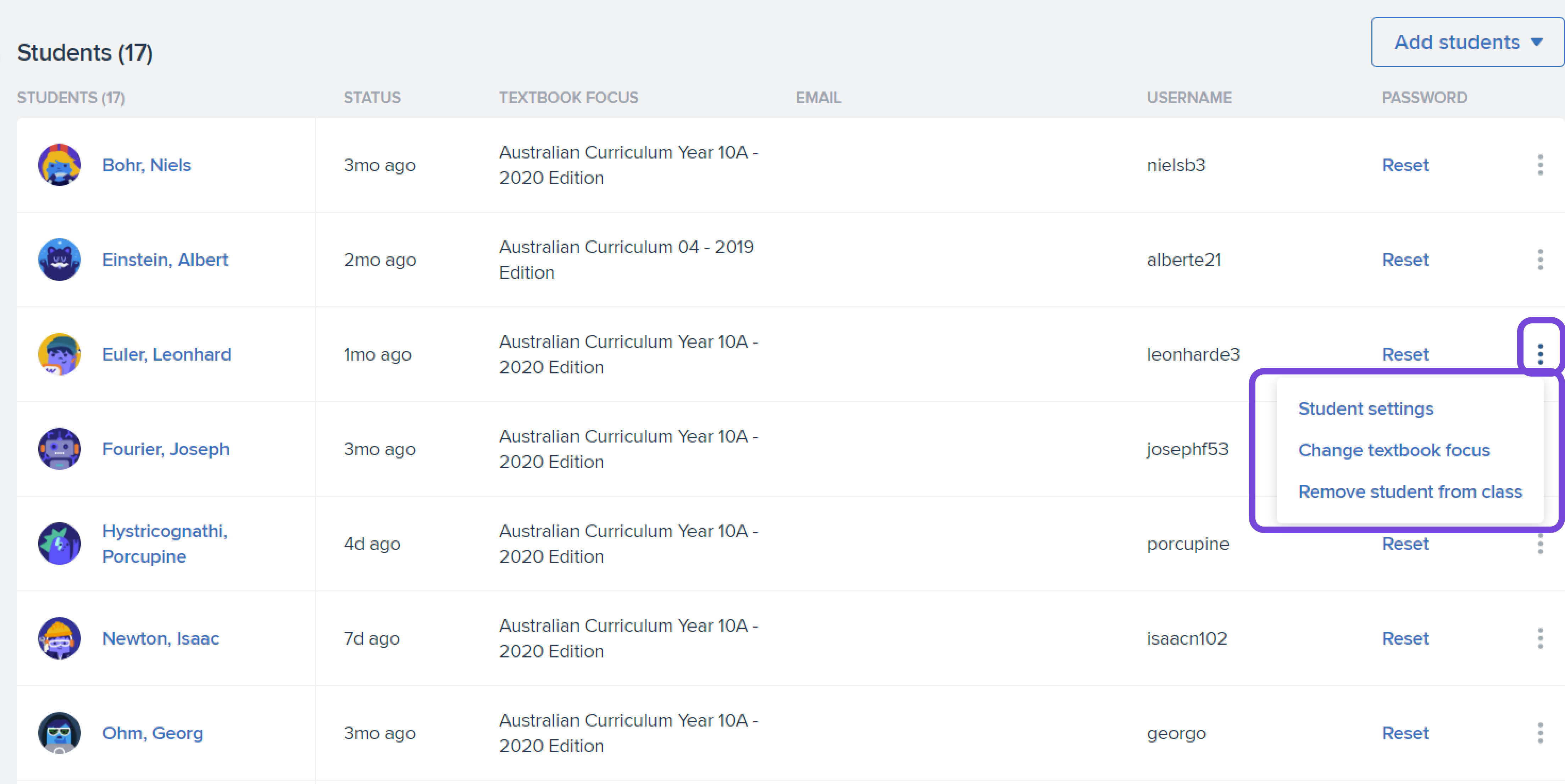Click the username josephf53

(1188, 449)
